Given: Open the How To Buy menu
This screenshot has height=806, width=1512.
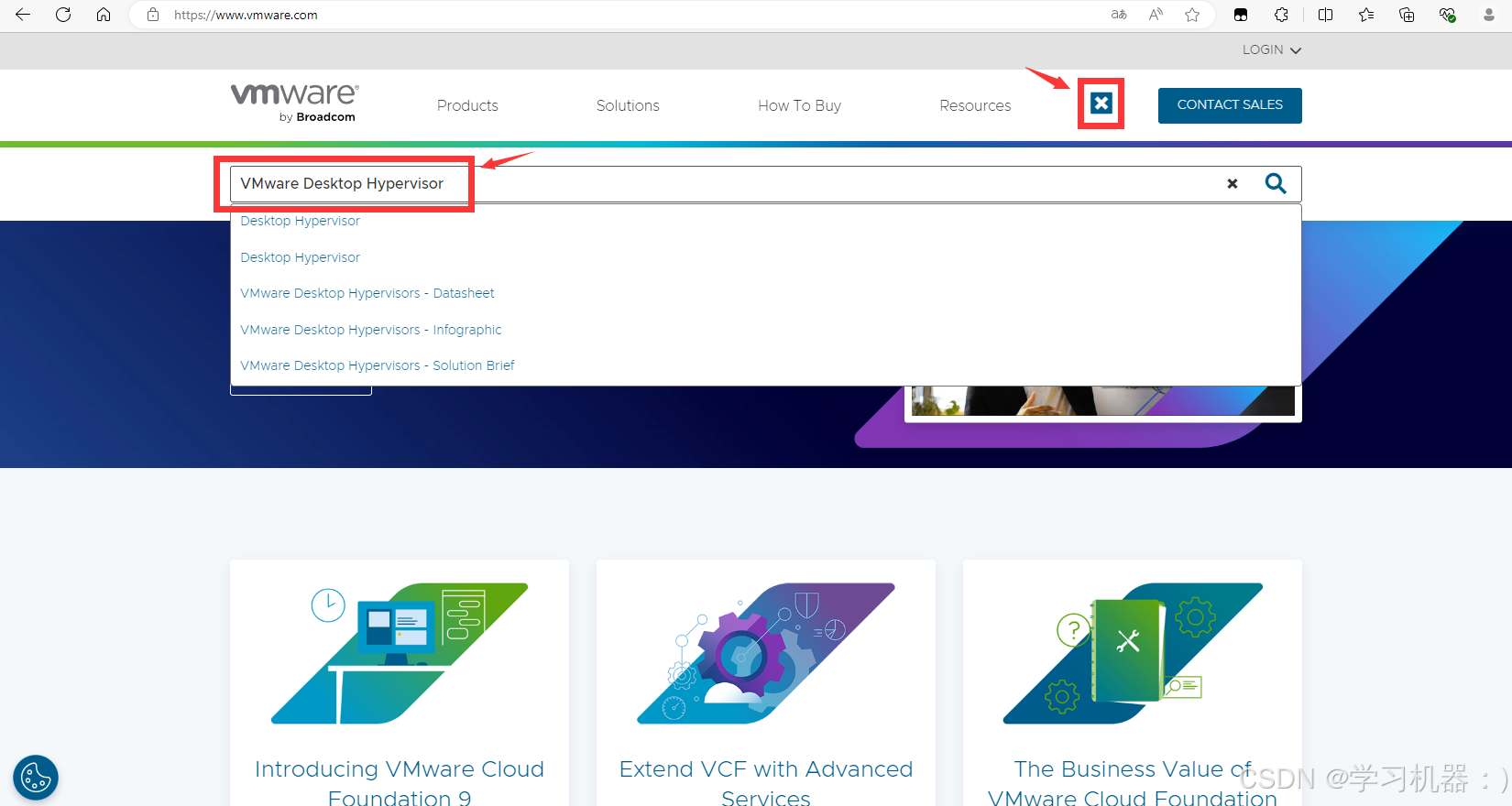Looking at the screenshot, I should click(799, 105).
